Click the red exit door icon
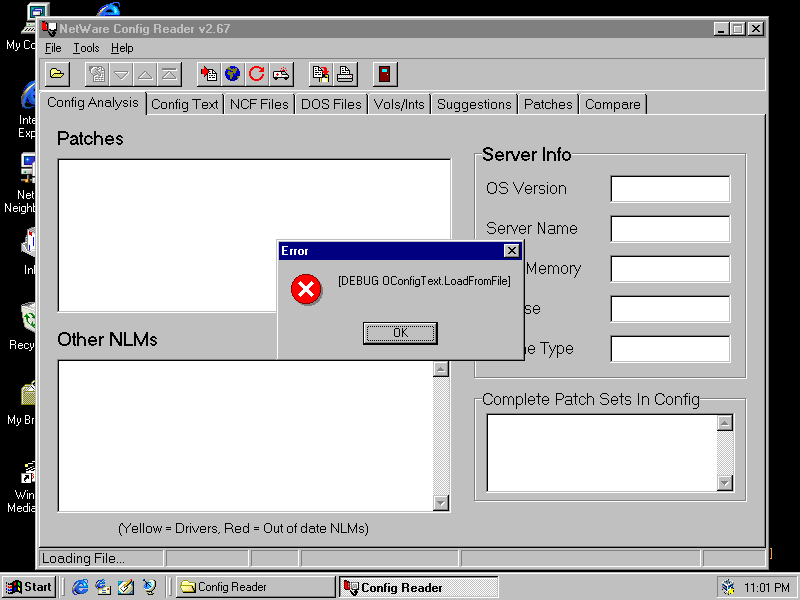Viewport: 800px width, 600px height. pyautogui.click(x=385, y=74)
